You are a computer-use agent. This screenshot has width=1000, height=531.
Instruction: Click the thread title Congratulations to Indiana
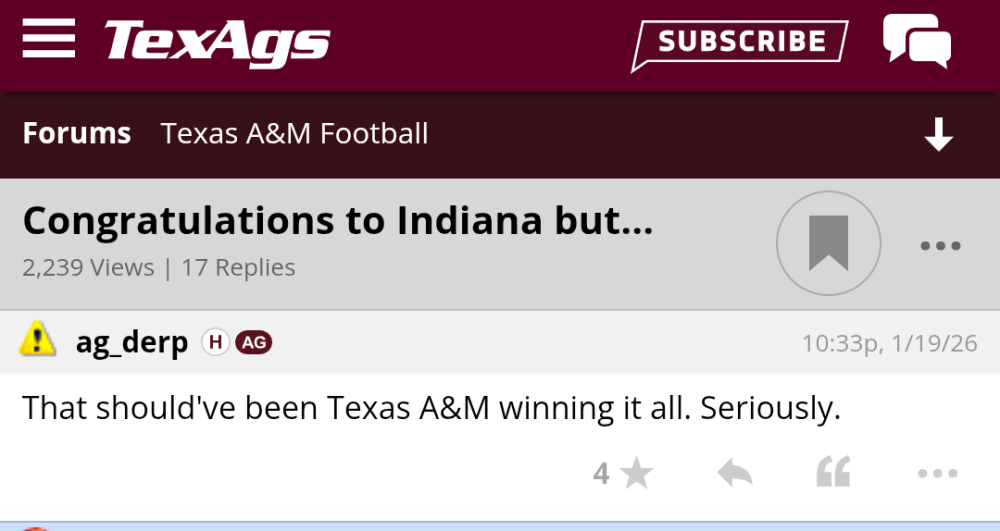tap(337, 221)
